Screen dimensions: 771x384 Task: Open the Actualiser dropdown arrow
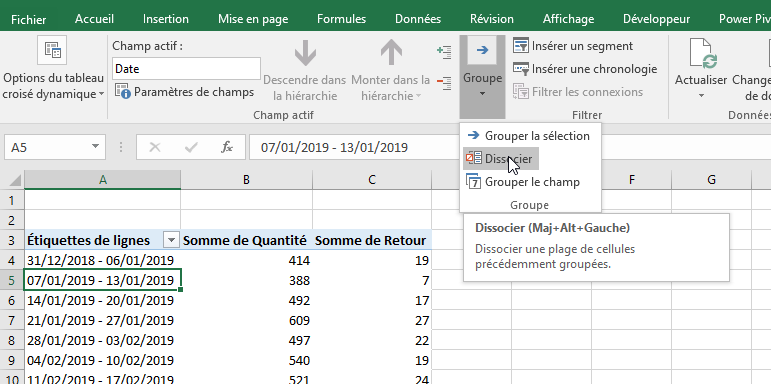[x=701, y=95]
